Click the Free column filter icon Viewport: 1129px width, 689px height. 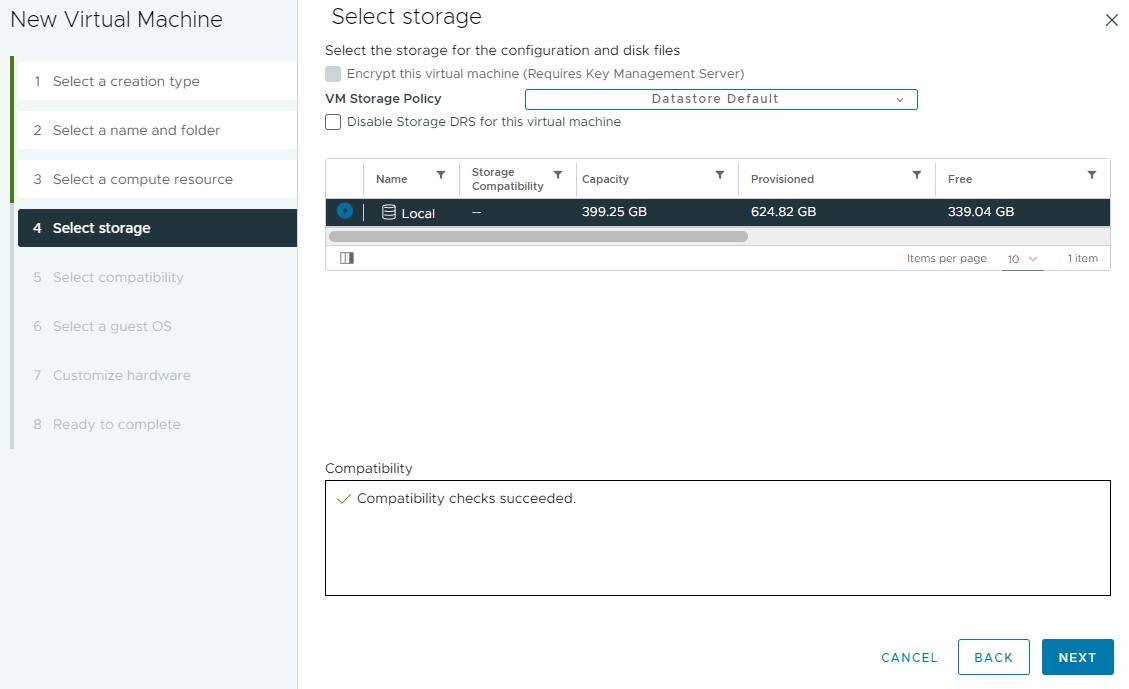click(1092, 175)
